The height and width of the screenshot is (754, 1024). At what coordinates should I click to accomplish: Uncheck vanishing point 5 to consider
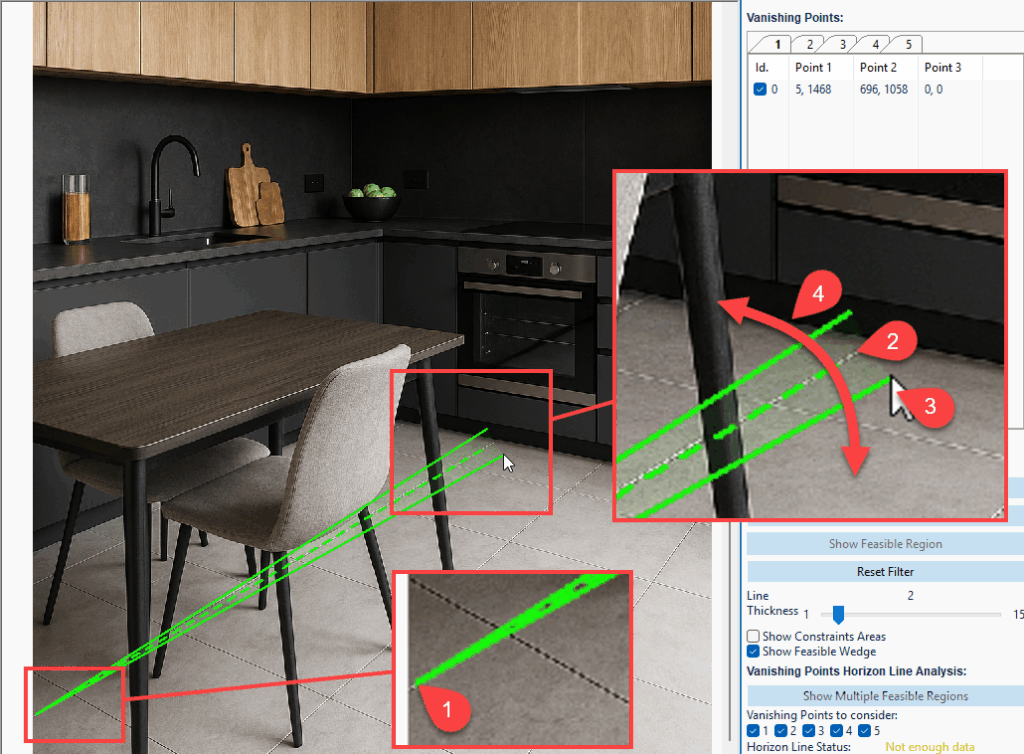864,731
